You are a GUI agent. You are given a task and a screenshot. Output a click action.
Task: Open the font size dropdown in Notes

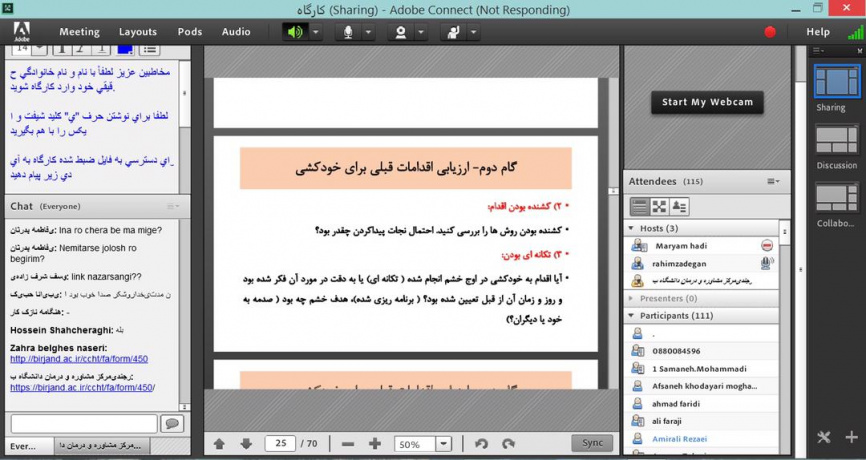[x=39, y=49]
